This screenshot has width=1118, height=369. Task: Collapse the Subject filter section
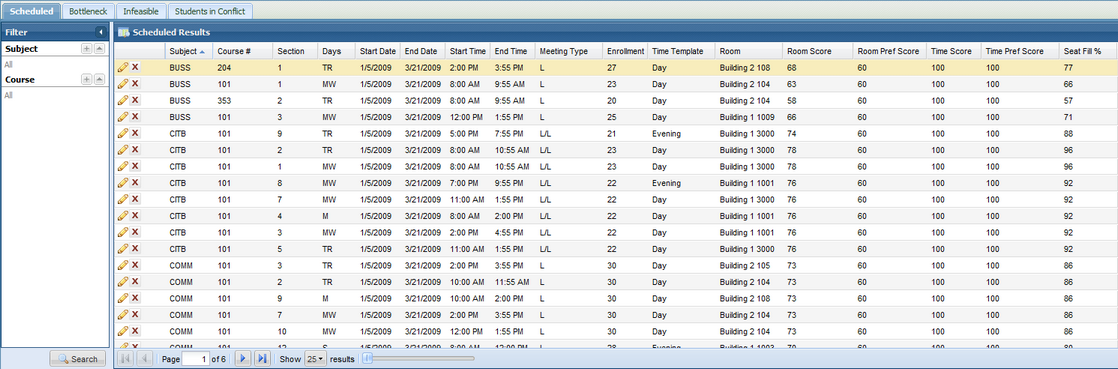pos(99,48)
